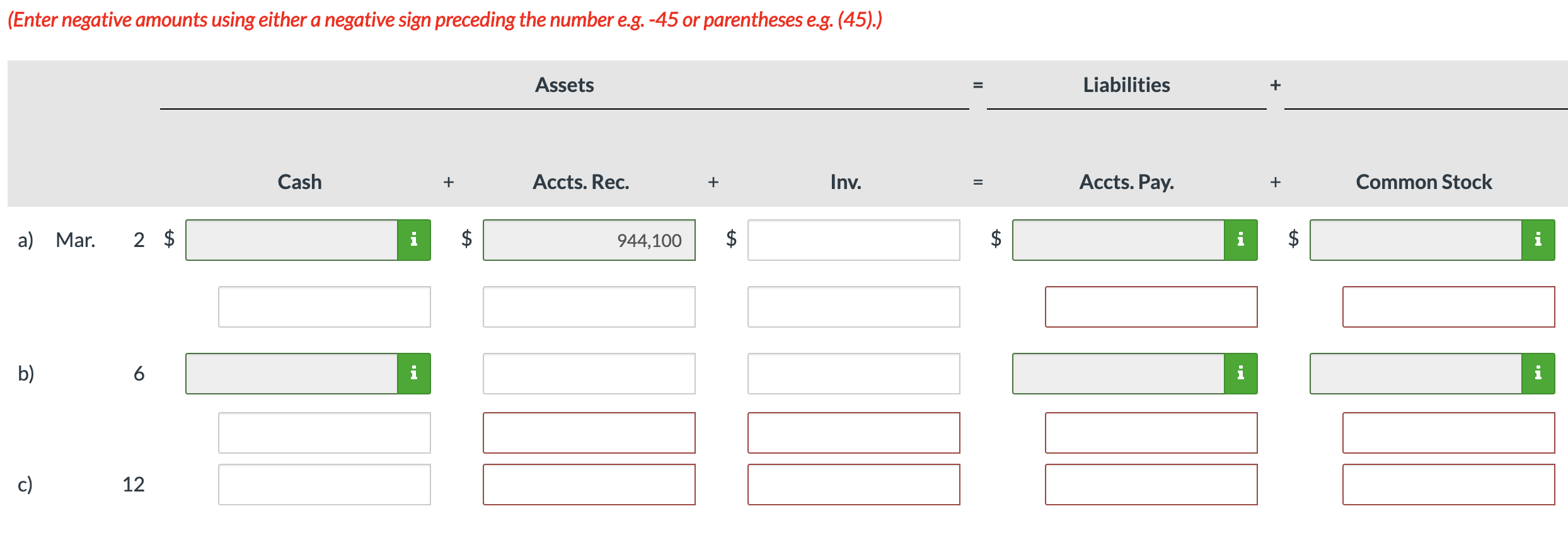
Task: Select the Inv. input for Mar. 2
Action: pyautogui.click(x=854, y=240)
